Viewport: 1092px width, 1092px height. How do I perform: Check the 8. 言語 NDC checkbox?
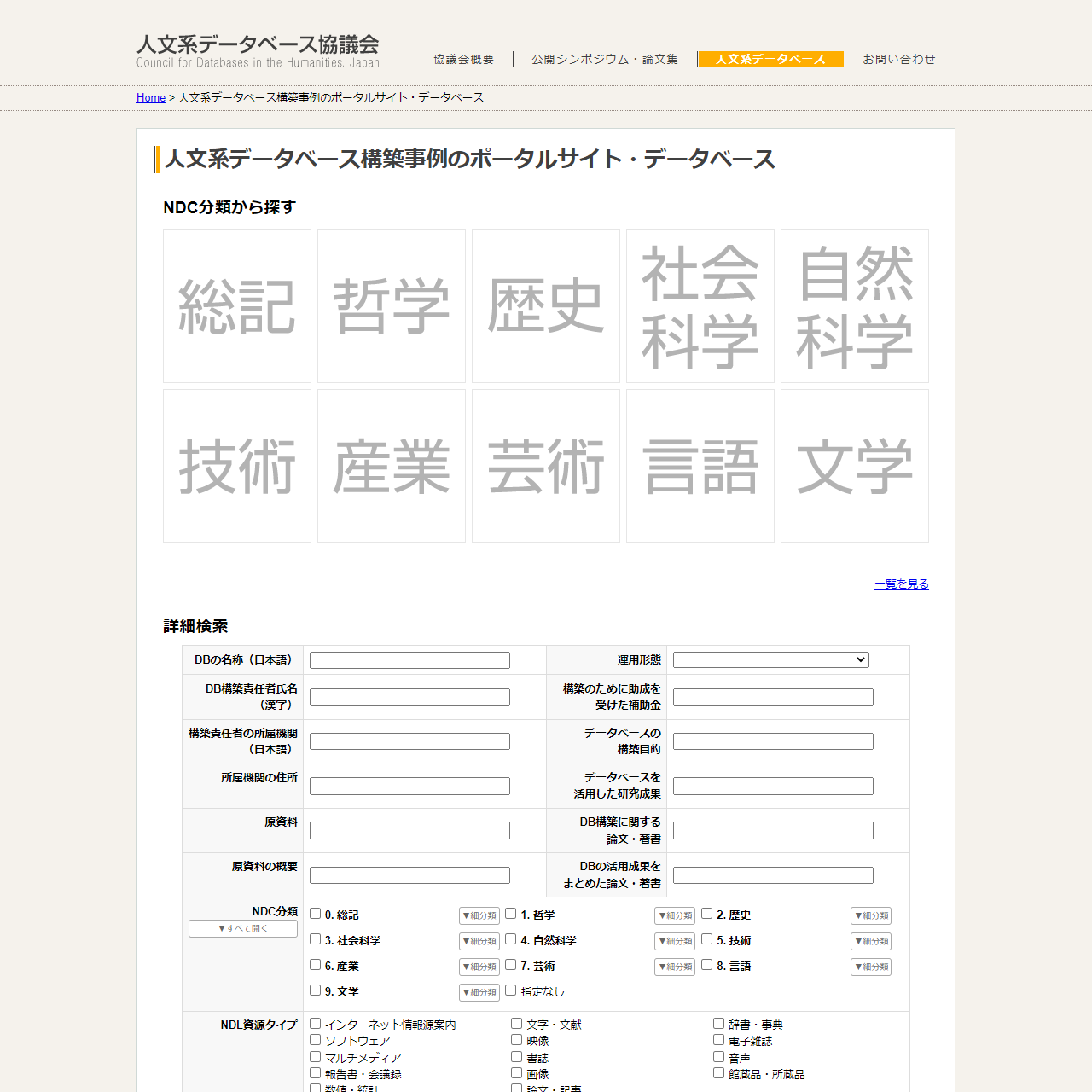[x=707, y=965]
